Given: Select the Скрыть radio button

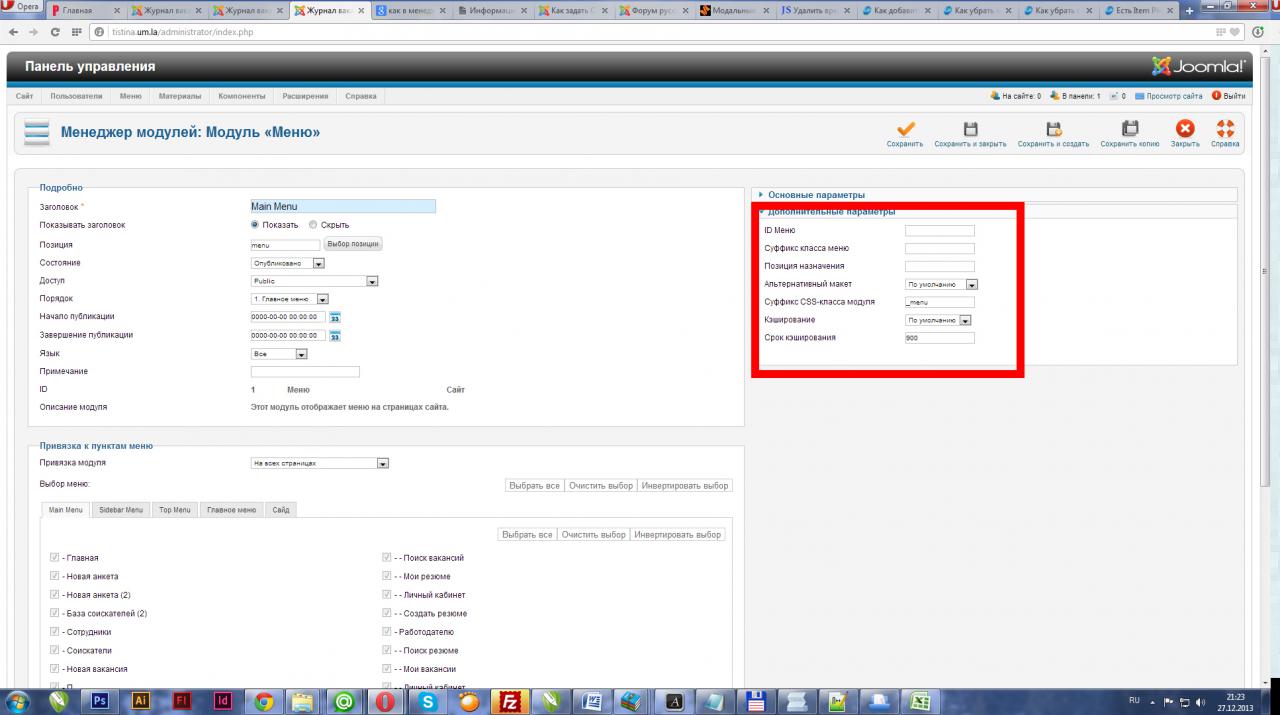Looking at the screenshot, I should coord(313,225).
